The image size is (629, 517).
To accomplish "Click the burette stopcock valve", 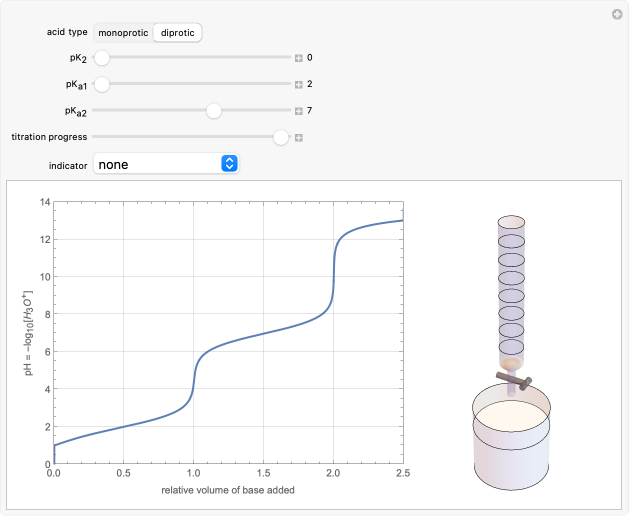I will [512, 380].
